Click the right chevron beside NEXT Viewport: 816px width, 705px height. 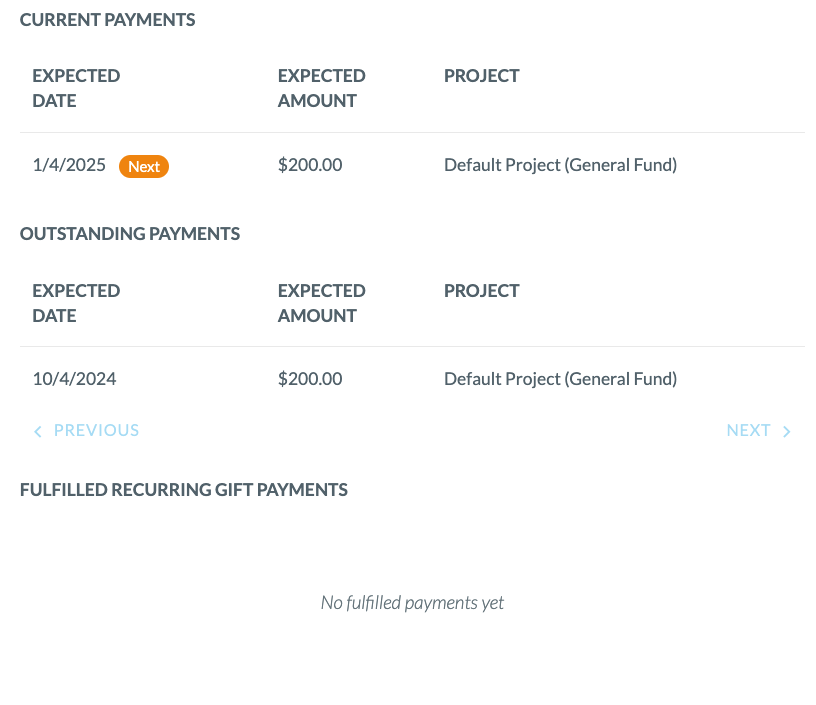(787, 431)
